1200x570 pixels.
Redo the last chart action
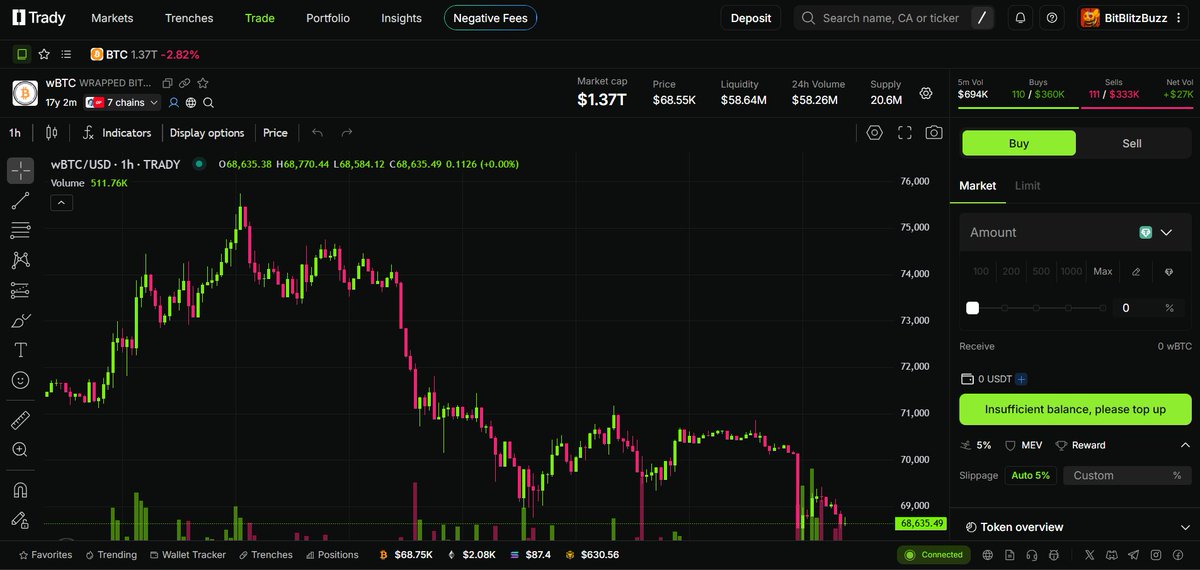coord(347,132)
